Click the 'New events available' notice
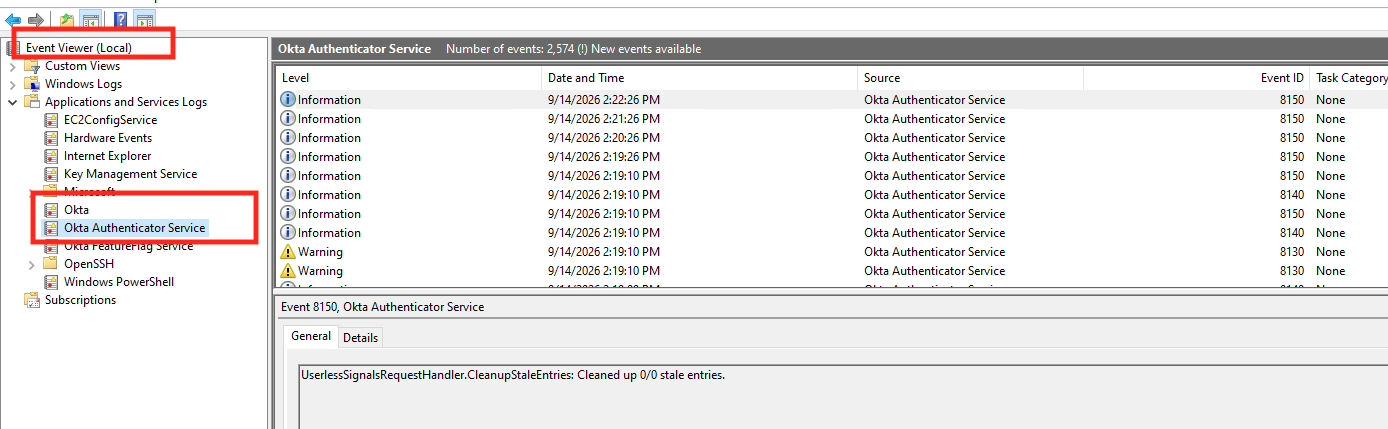The width and height of the screenshot is (1388, 429). (x=644, y=49)
